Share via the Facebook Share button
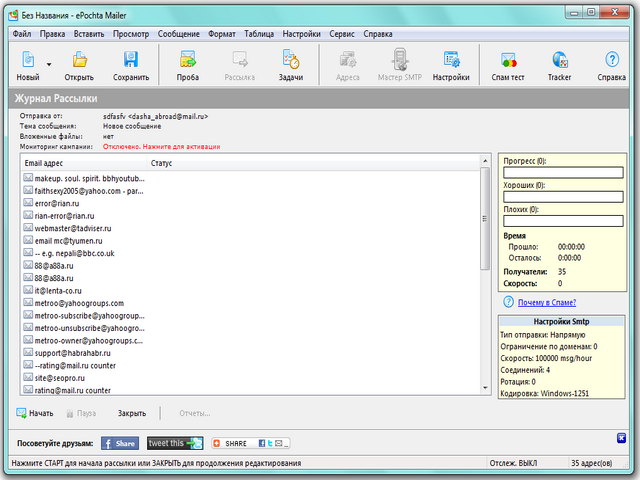640x480 pixels. pos(120,443)
